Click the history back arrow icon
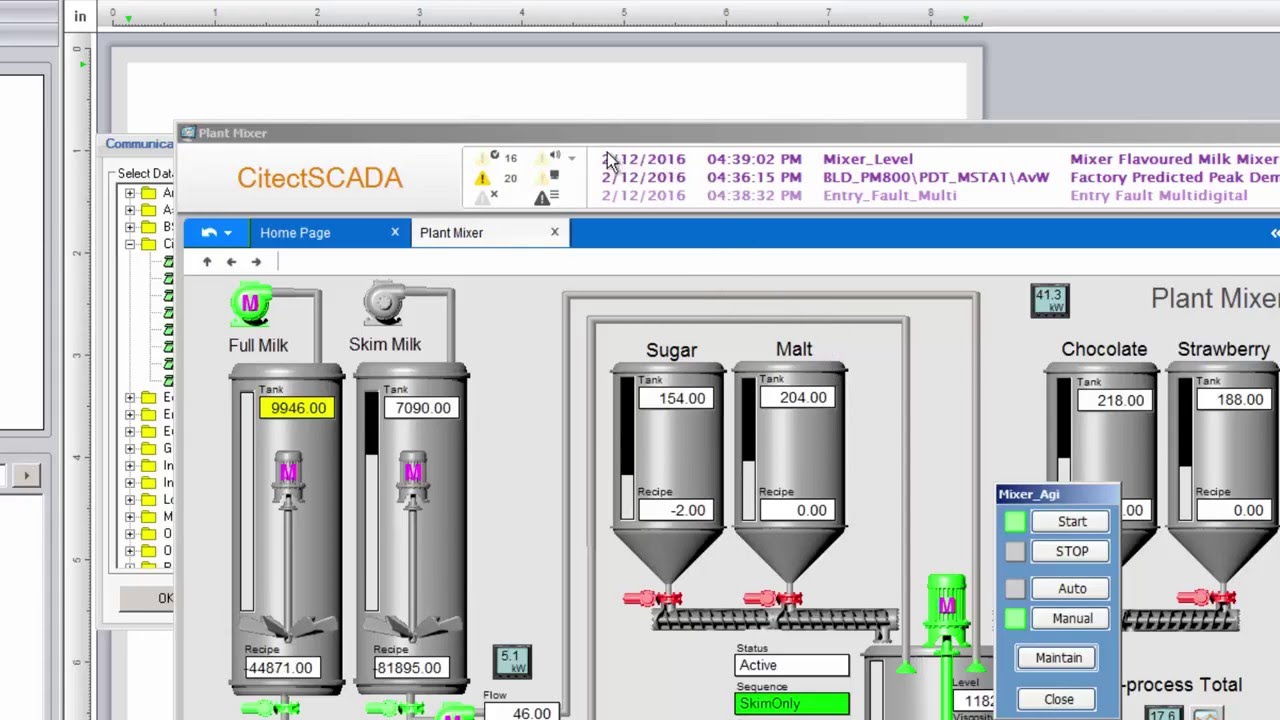Viewport: 1280px width, 720px height. coord(208,232)
